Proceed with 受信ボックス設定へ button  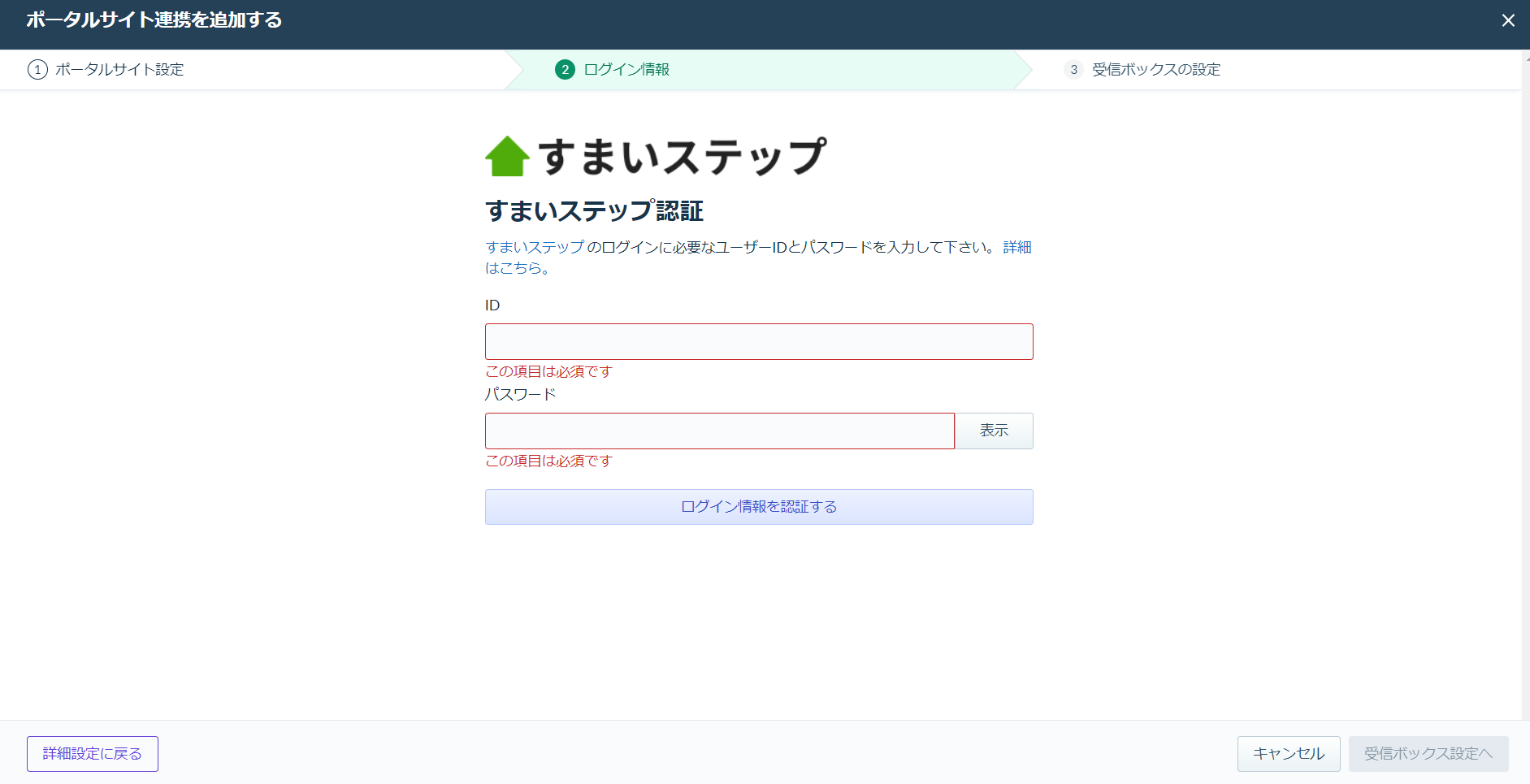[x=1428, y=754]
